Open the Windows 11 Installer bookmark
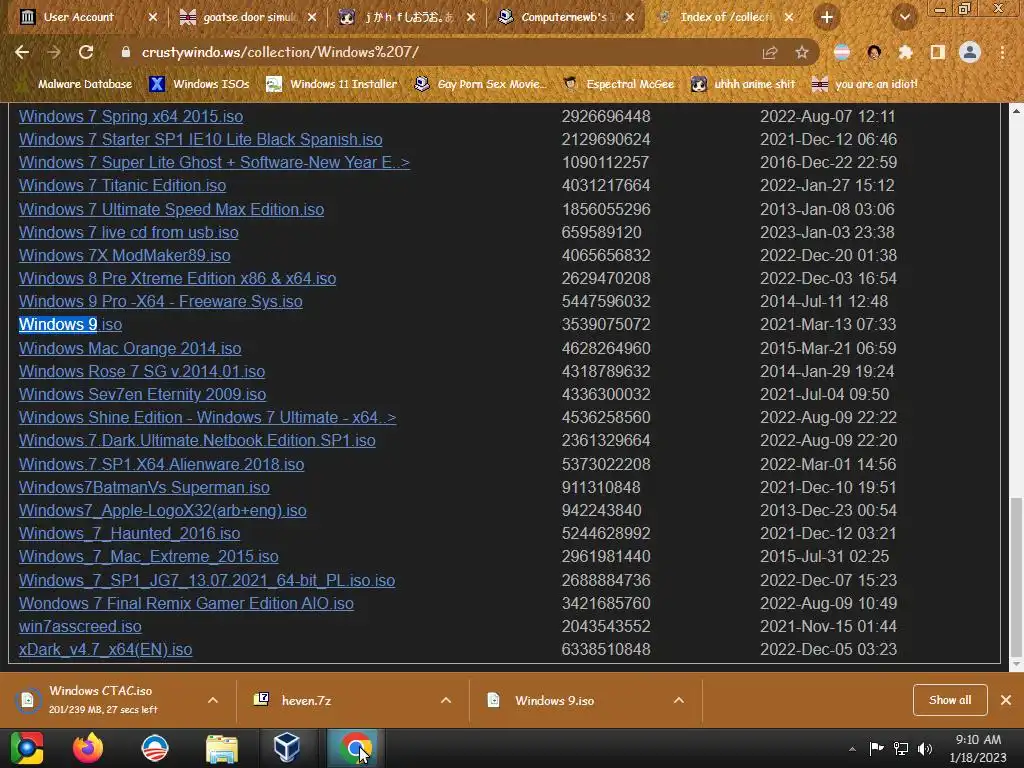1024x768 pixels. (x=332, y=84)
